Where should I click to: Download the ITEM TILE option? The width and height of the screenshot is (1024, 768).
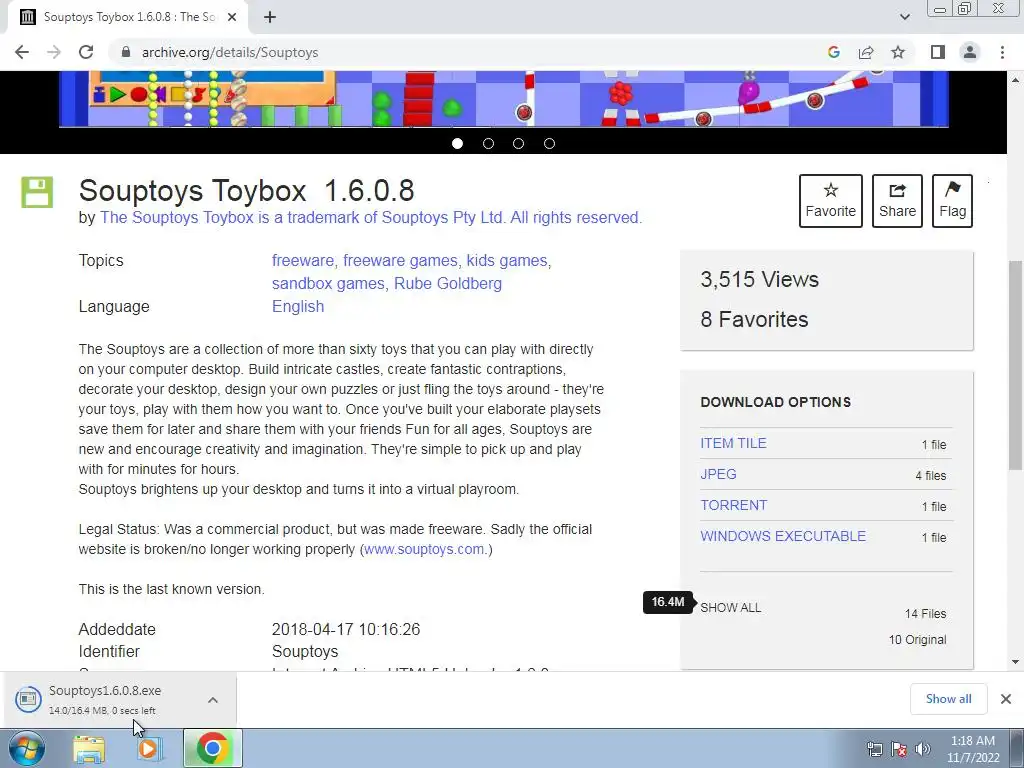coord(733,443)
